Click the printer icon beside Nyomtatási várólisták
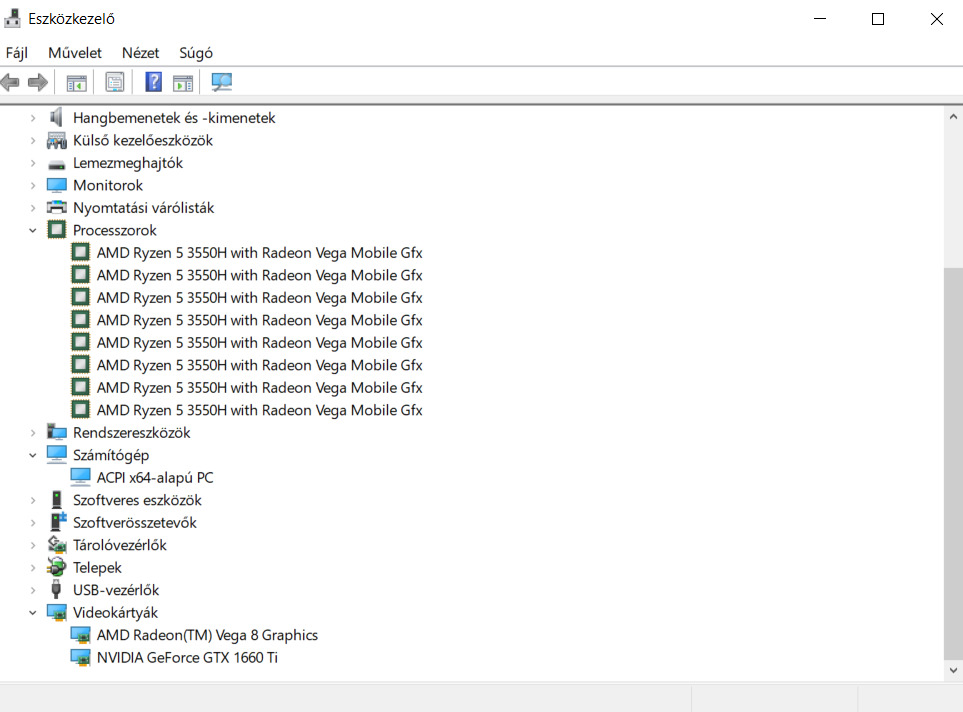The width and height of the screenshot is (963, 712). [57, 207]
